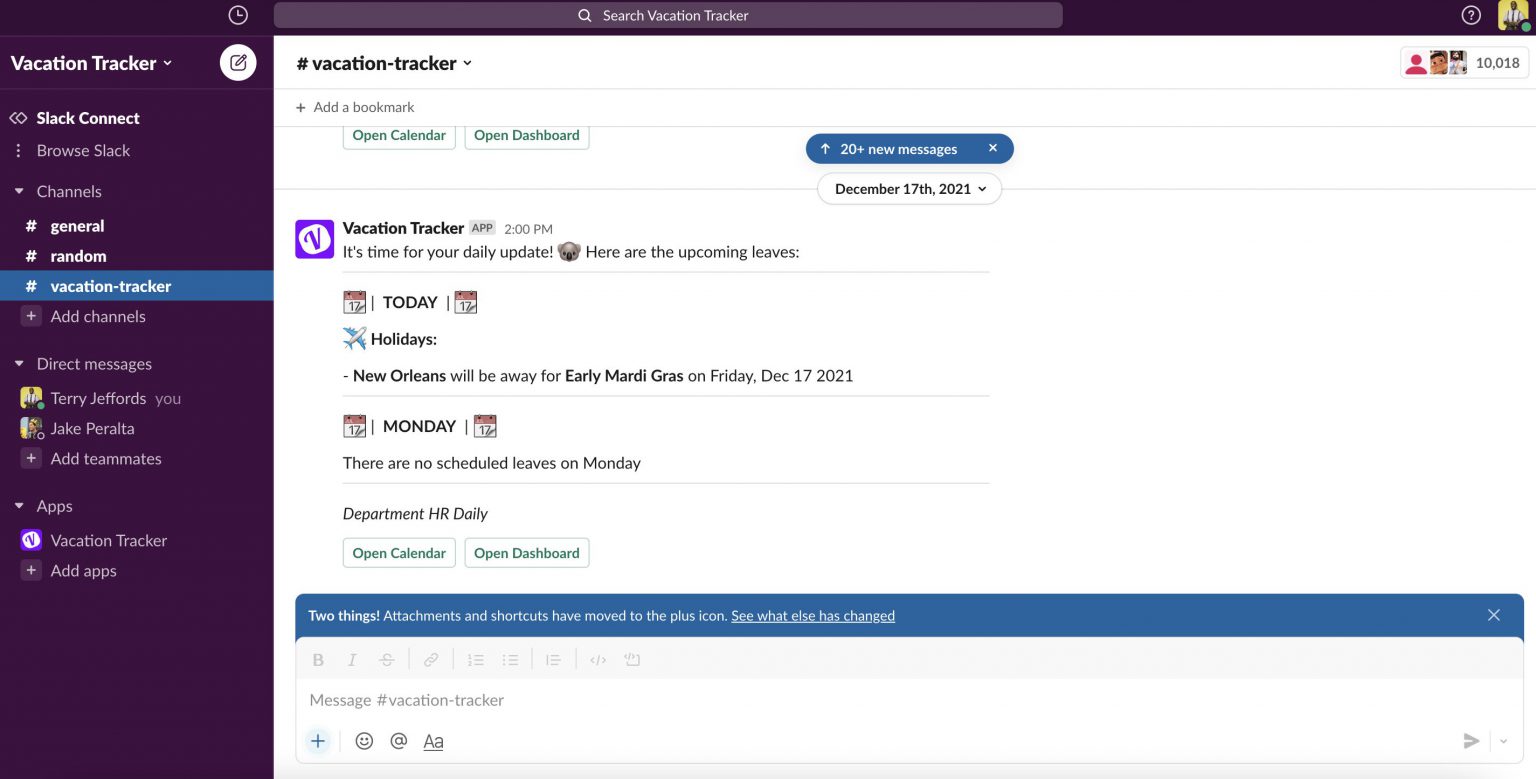
Task: Insert inline code formatting in the composer
Action: tap(598, 660)
